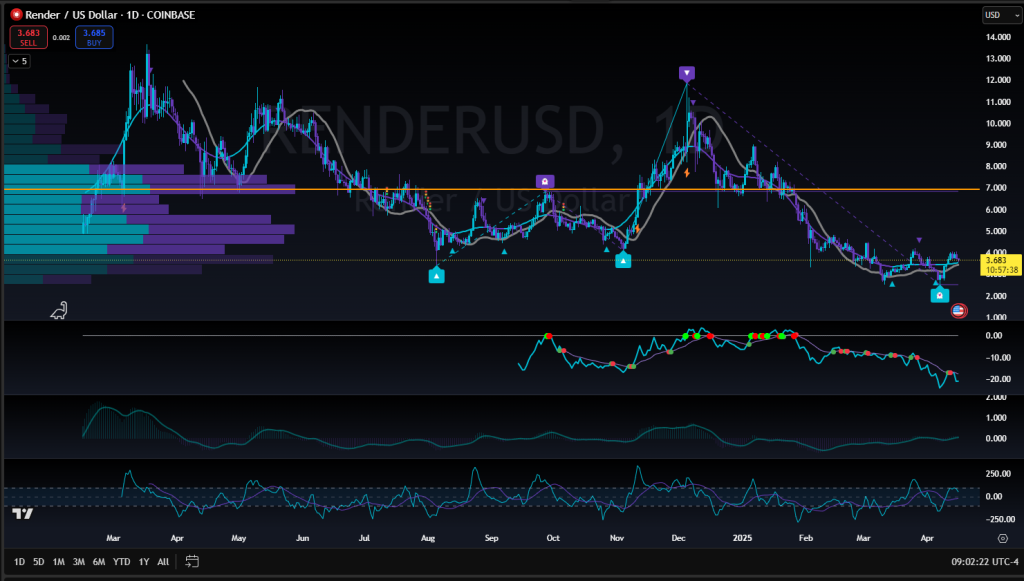Open chart settings gear on time axis
This screenshot has height=581, width=1024.
click(x=1002, y=539)
